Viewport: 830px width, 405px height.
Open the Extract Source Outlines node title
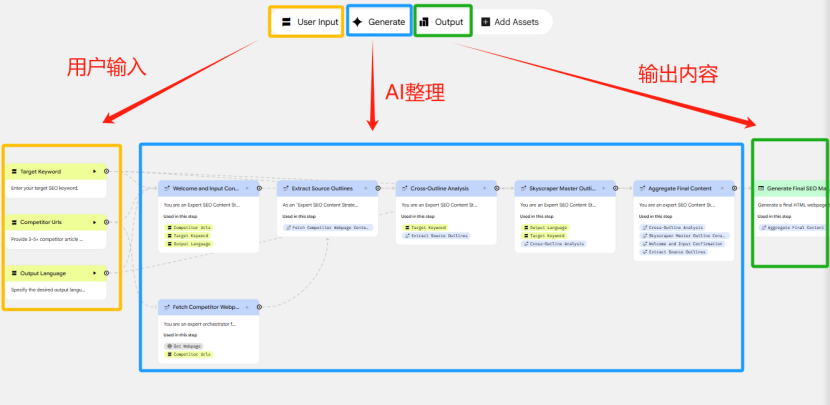click(322, 188)
